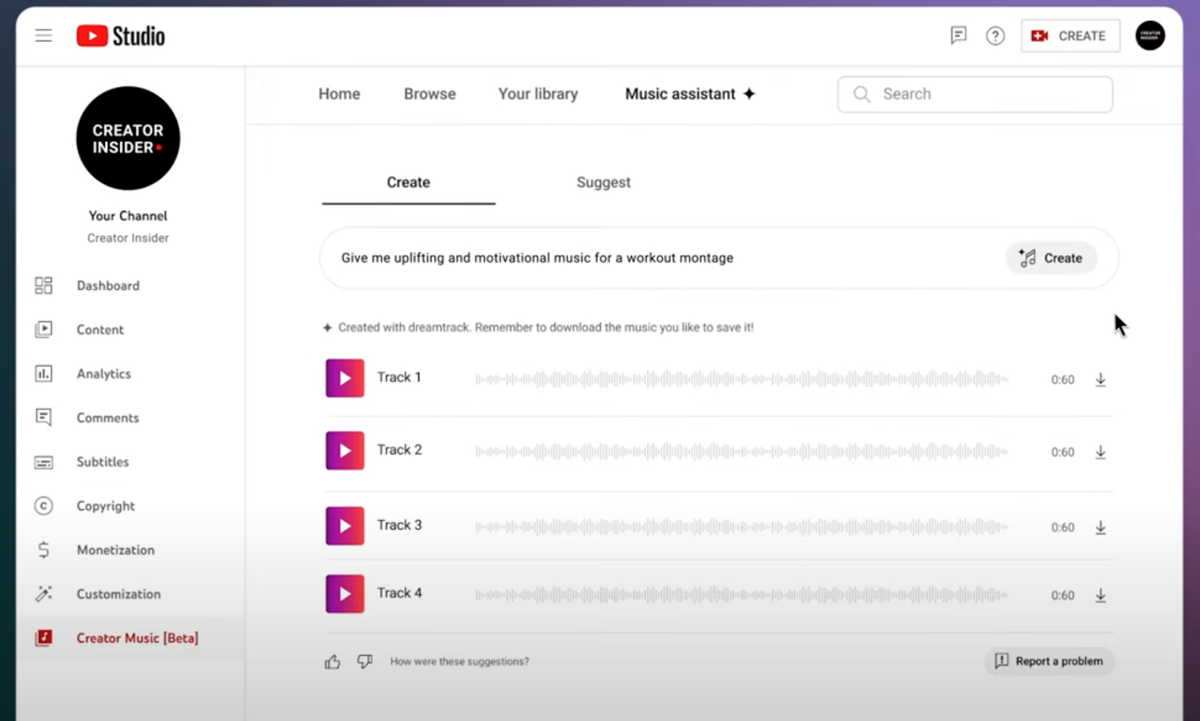Click the CREATE button in the header

tap(1070, 36)
